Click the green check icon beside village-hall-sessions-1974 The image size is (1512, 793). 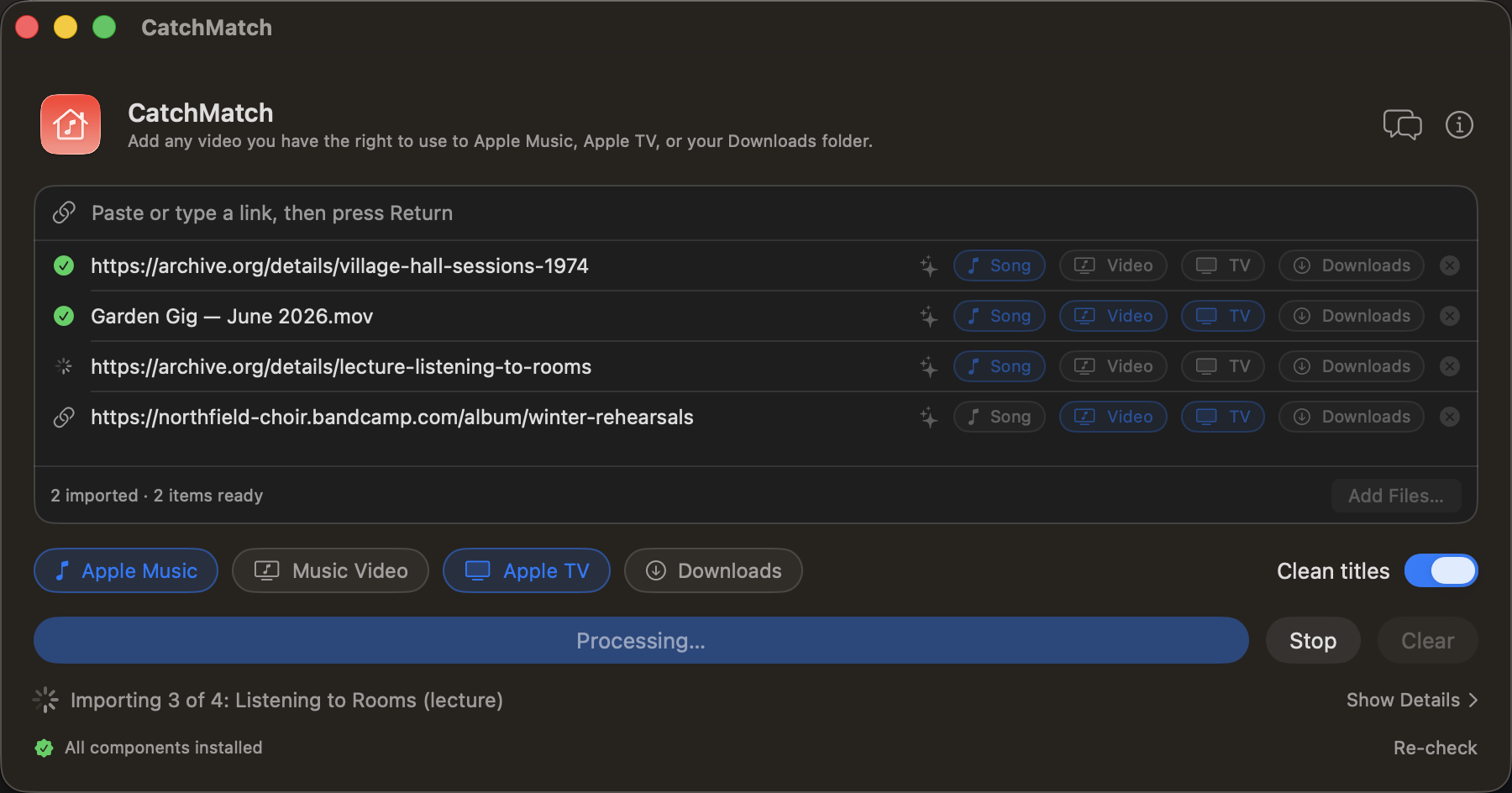(x=64, y=265)
